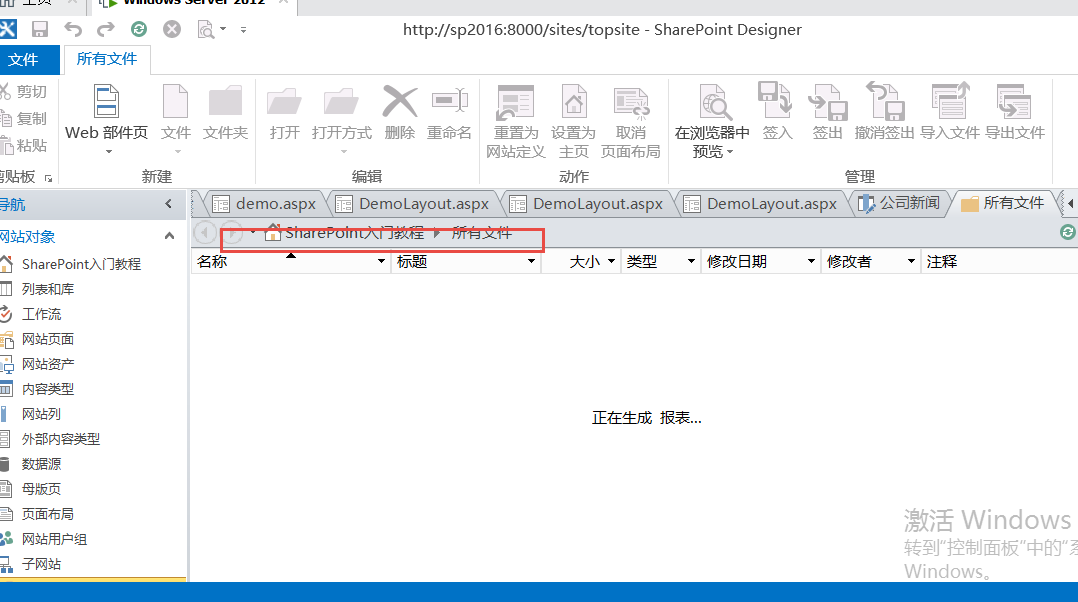The width and height of the screenshot is (1078, 602).
Task: Collapse the 网站对象 section
Action: [169, 236]
